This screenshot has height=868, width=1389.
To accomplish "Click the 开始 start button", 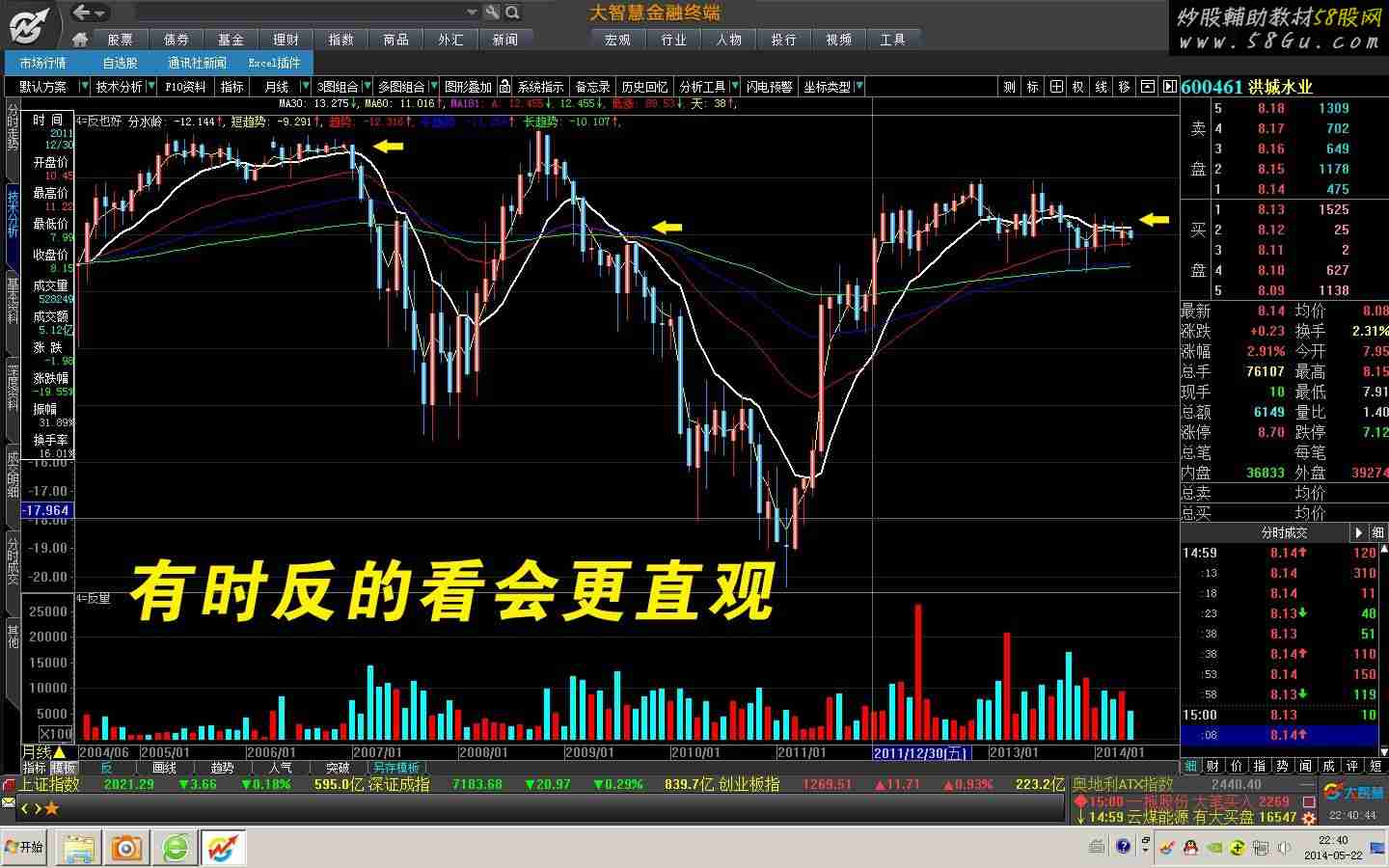I will click(25, 848).
